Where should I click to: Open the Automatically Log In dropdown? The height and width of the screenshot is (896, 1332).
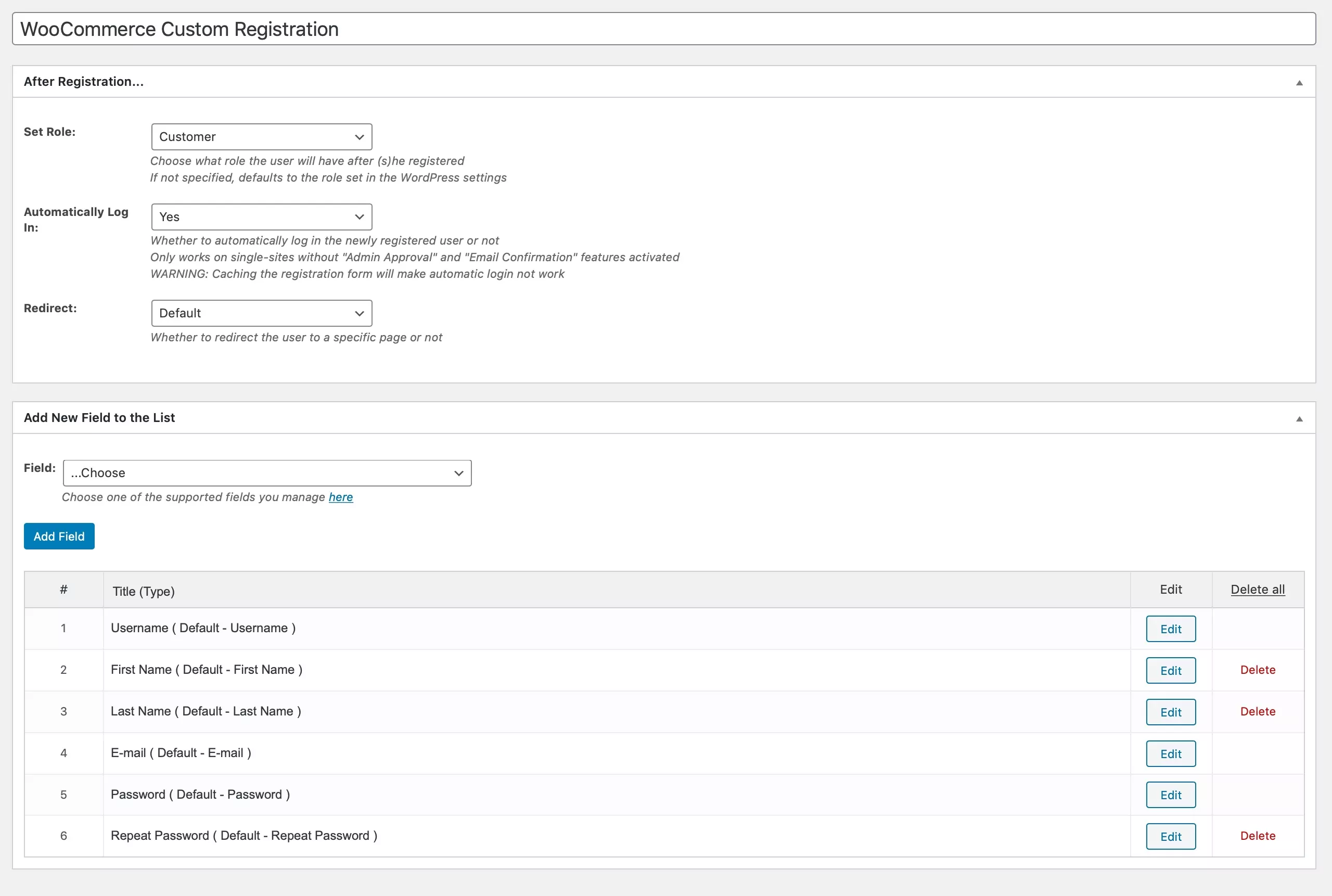click(x=262, y=216)
